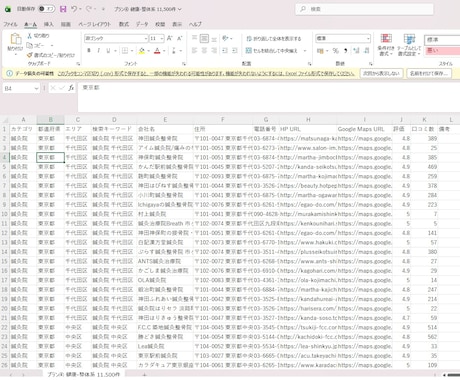Open the ファイル (File) menu
Viewport: 460px width, 380px height.
point(10,24)
